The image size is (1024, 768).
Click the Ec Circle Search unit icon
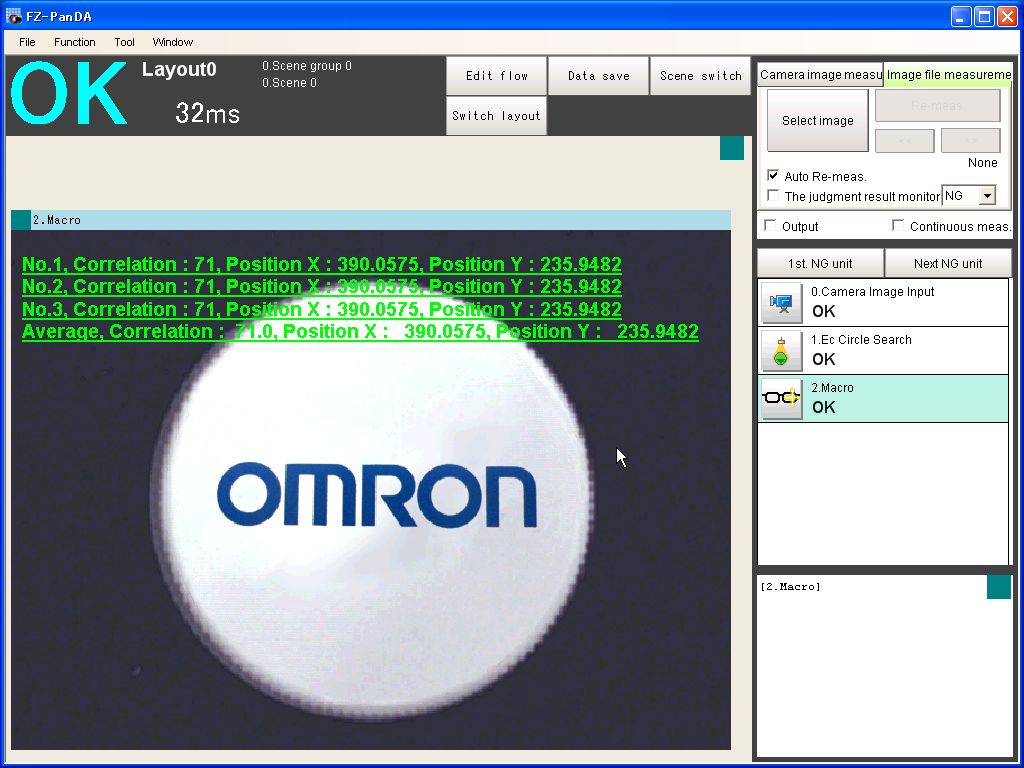tap(782, 351)
